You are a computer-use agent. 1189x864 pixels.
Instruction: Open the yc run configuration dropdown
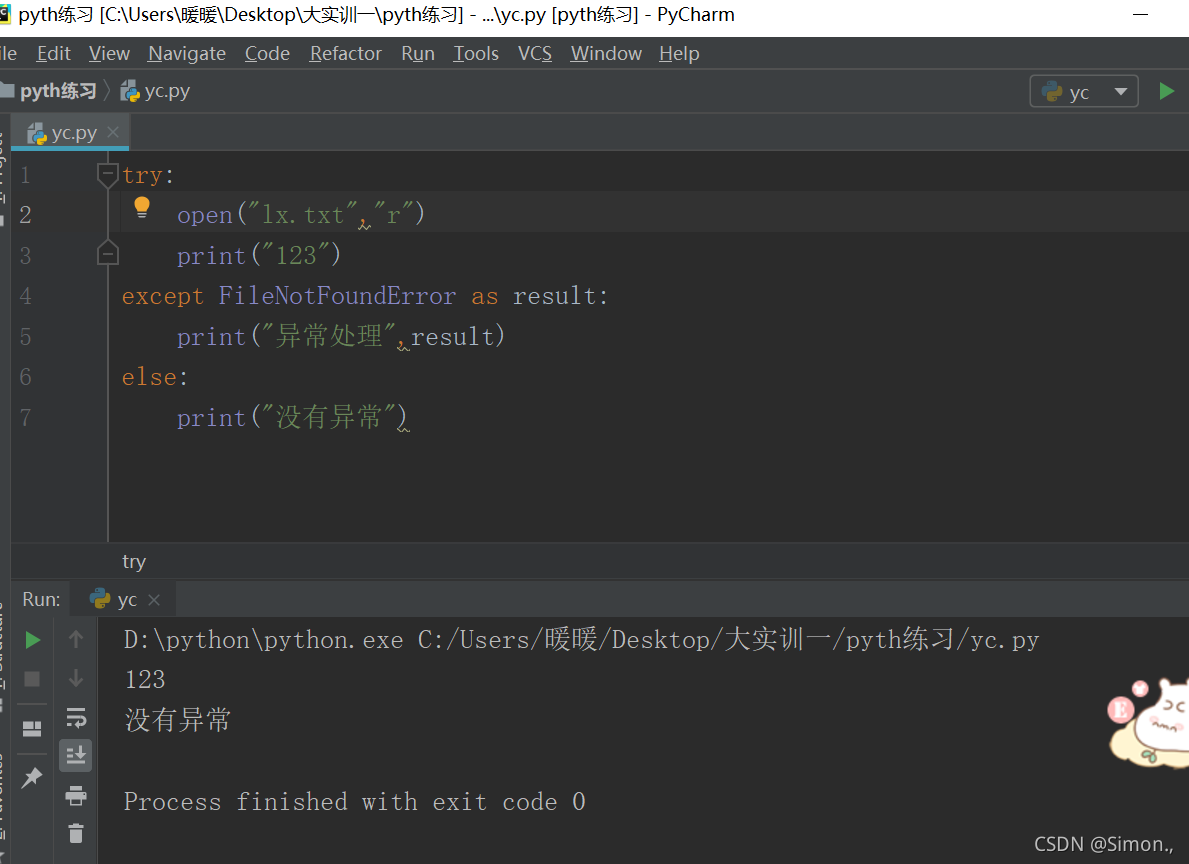coord(1084,92)
